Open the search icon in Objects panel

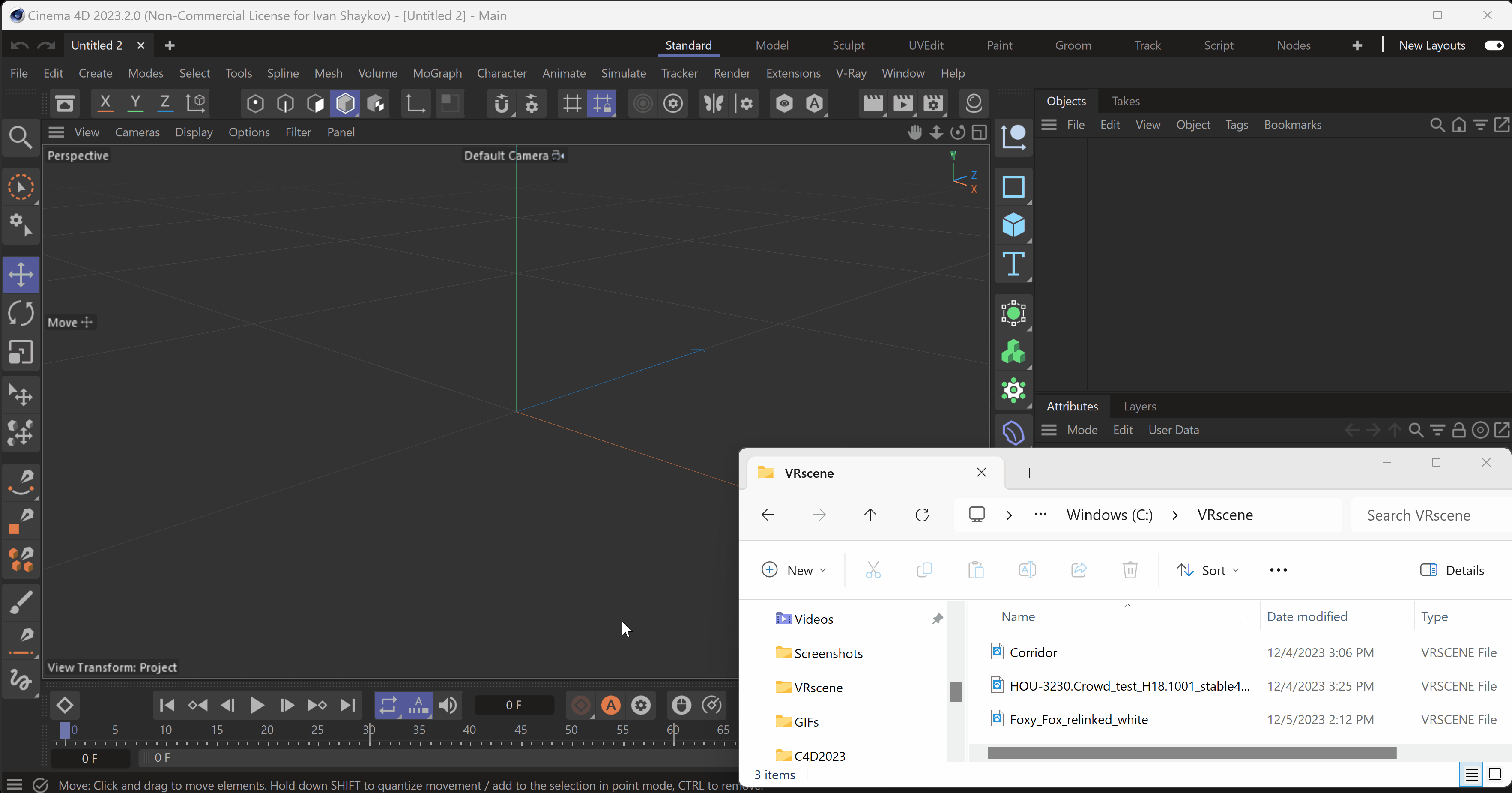click(1437, 124)
